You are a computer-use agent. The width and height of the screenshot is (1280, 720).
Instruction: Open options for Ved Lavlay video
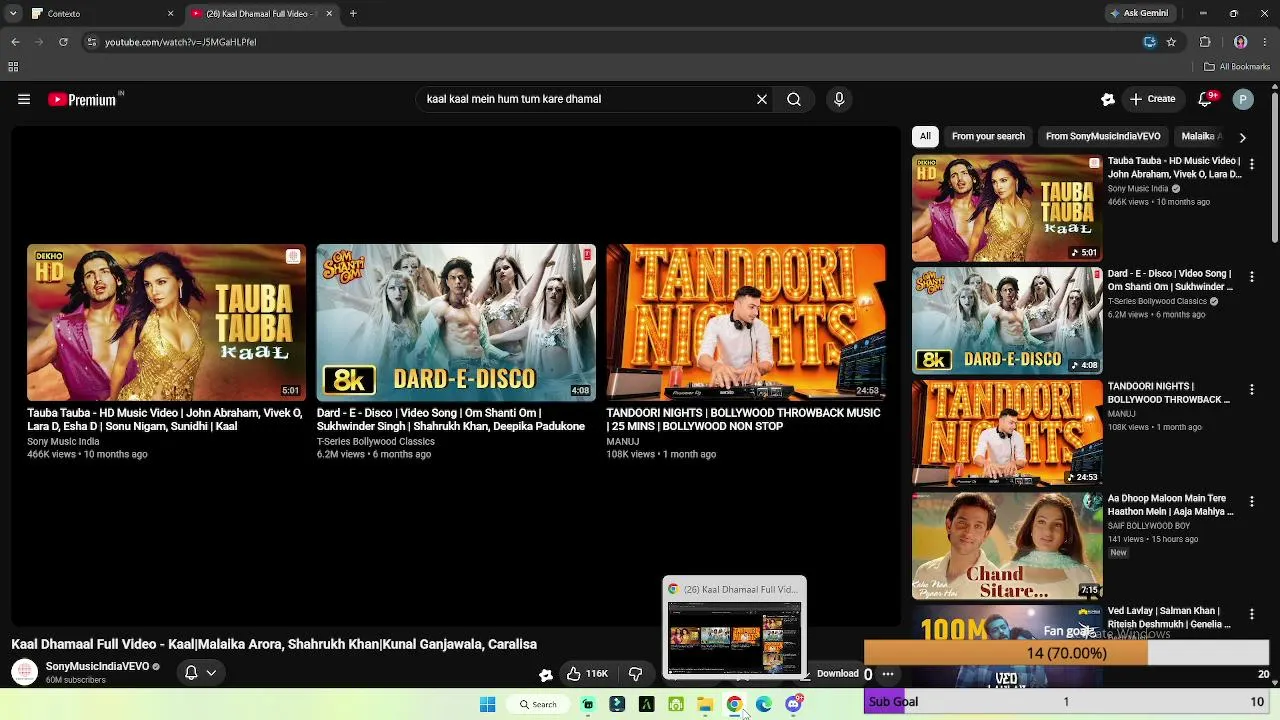(1251, 614)
